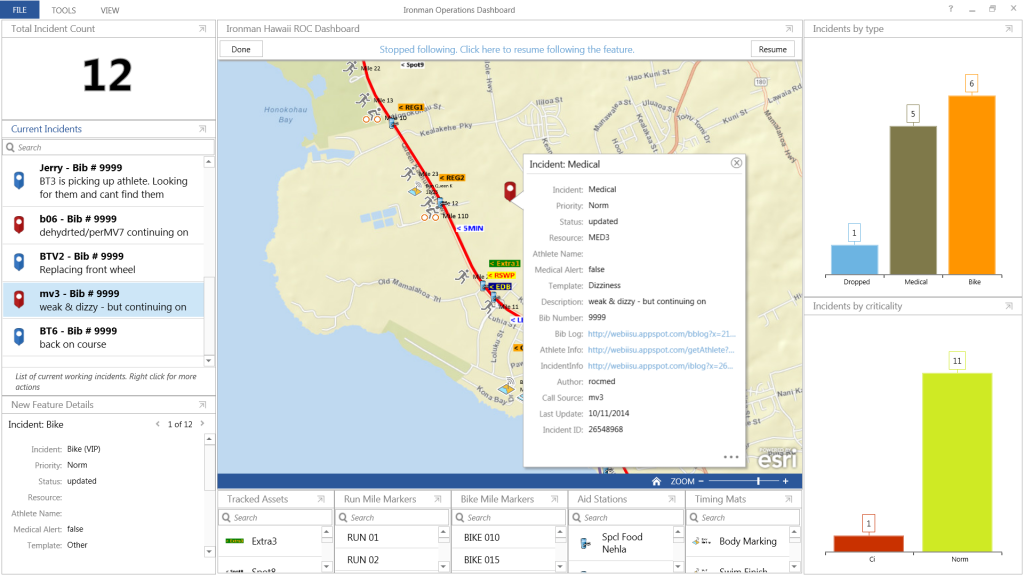The width and height of the screenshot is (1024, 576).
Task: Expand the Bike Mile Markers panel
Action: [x=554, y=499]
